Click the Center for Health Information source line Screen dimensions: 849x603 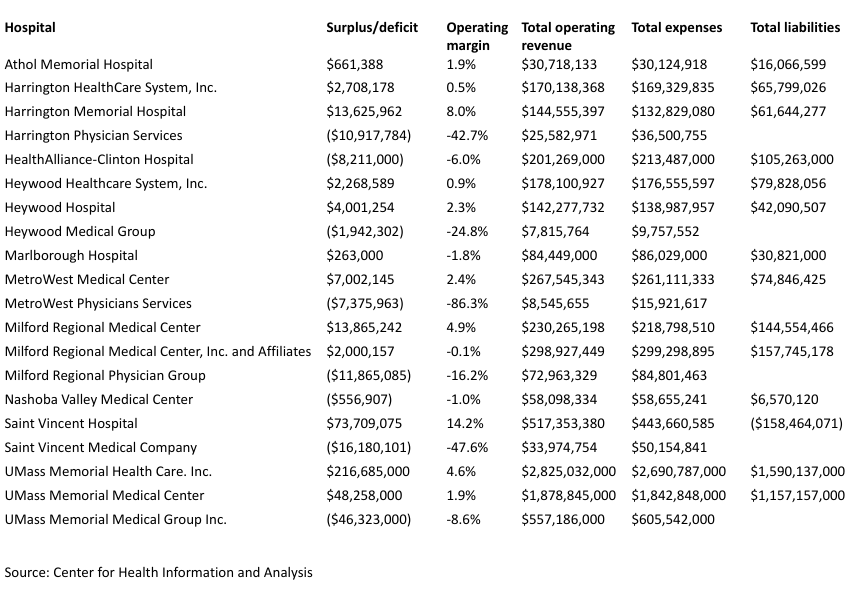158,573
